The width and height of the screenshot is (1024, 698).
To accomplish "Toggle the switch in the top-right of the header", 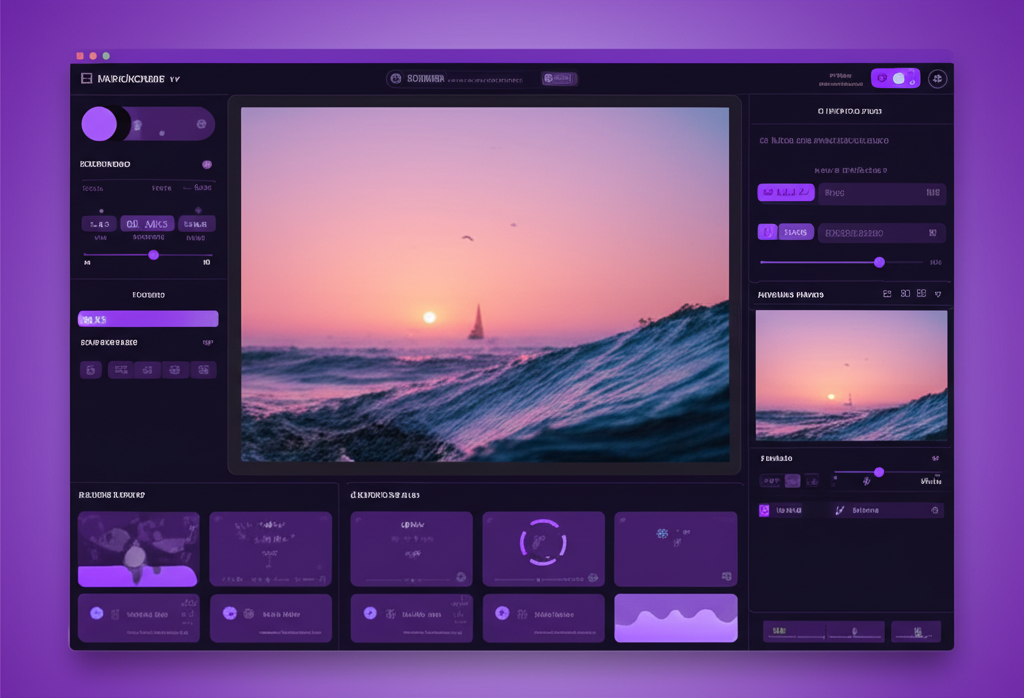I will (895, 78).
